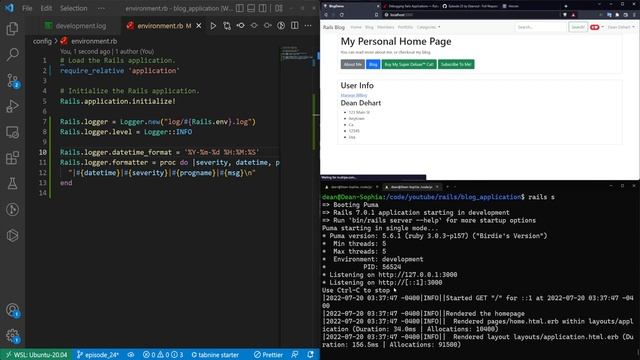The height and width of the screenshot is (360, 640).
Task: Expand the hidden menus ellipsis in title bar
Action: pos(101,8)
